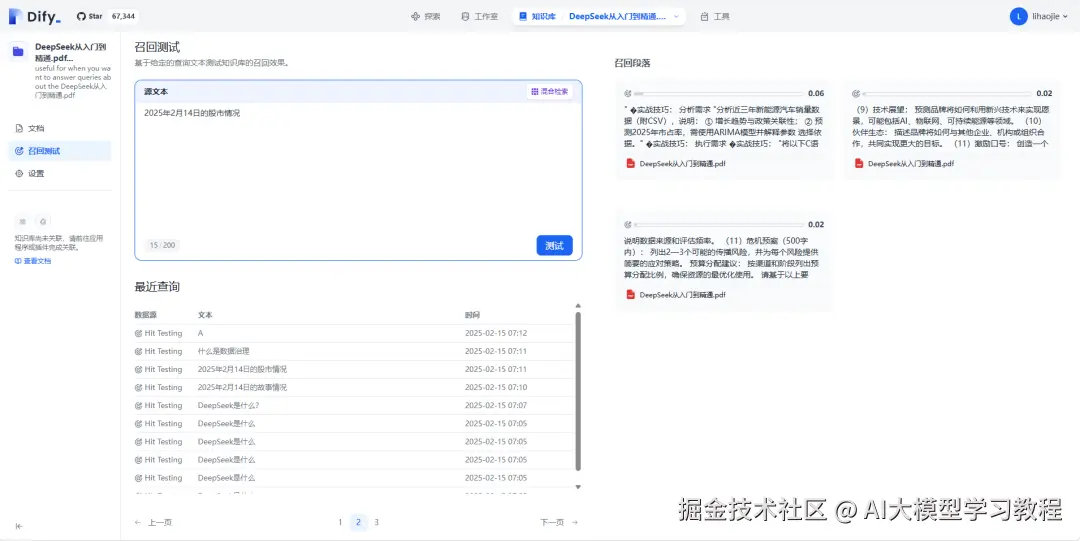This screenshot has height=541, width=1080.
Task: Click score icon on 说明数据来源 card
Action: tap(627, 225)
